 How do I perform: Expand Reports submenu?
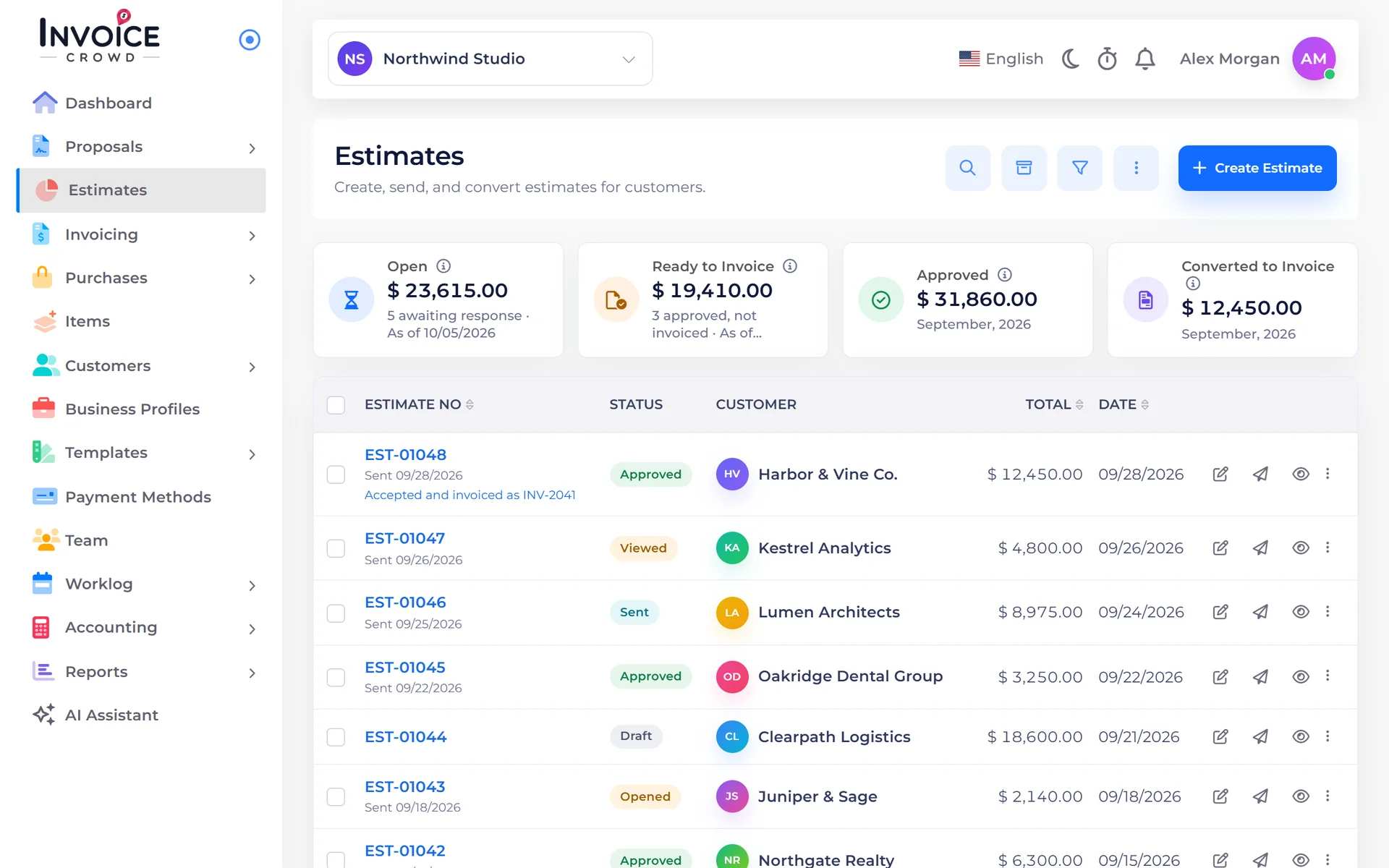252,673
